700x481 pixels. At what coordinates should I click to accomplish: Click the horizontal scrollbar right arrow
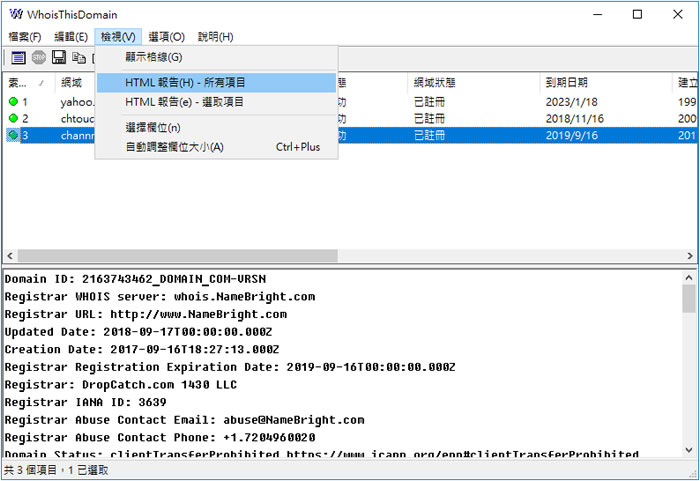(x=690, y=256)
